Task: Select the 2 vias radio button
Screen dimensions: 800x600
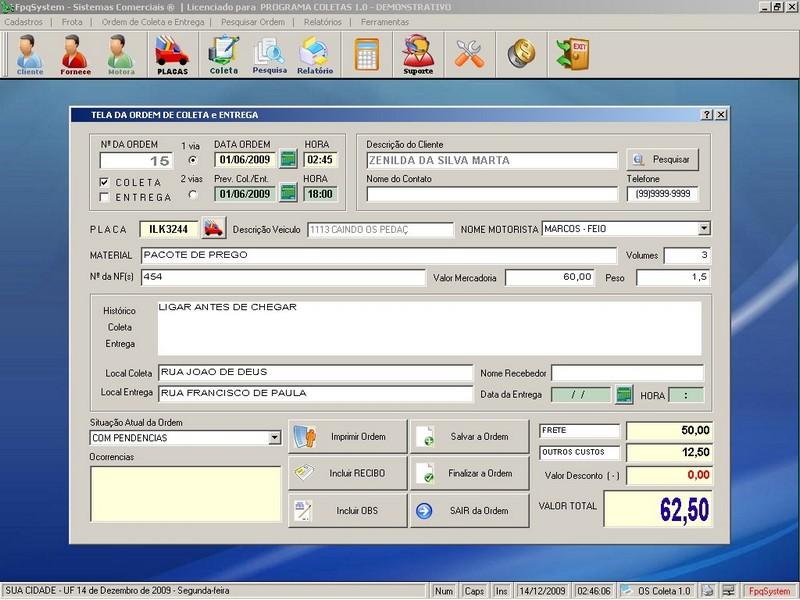Action: (193, 194)
